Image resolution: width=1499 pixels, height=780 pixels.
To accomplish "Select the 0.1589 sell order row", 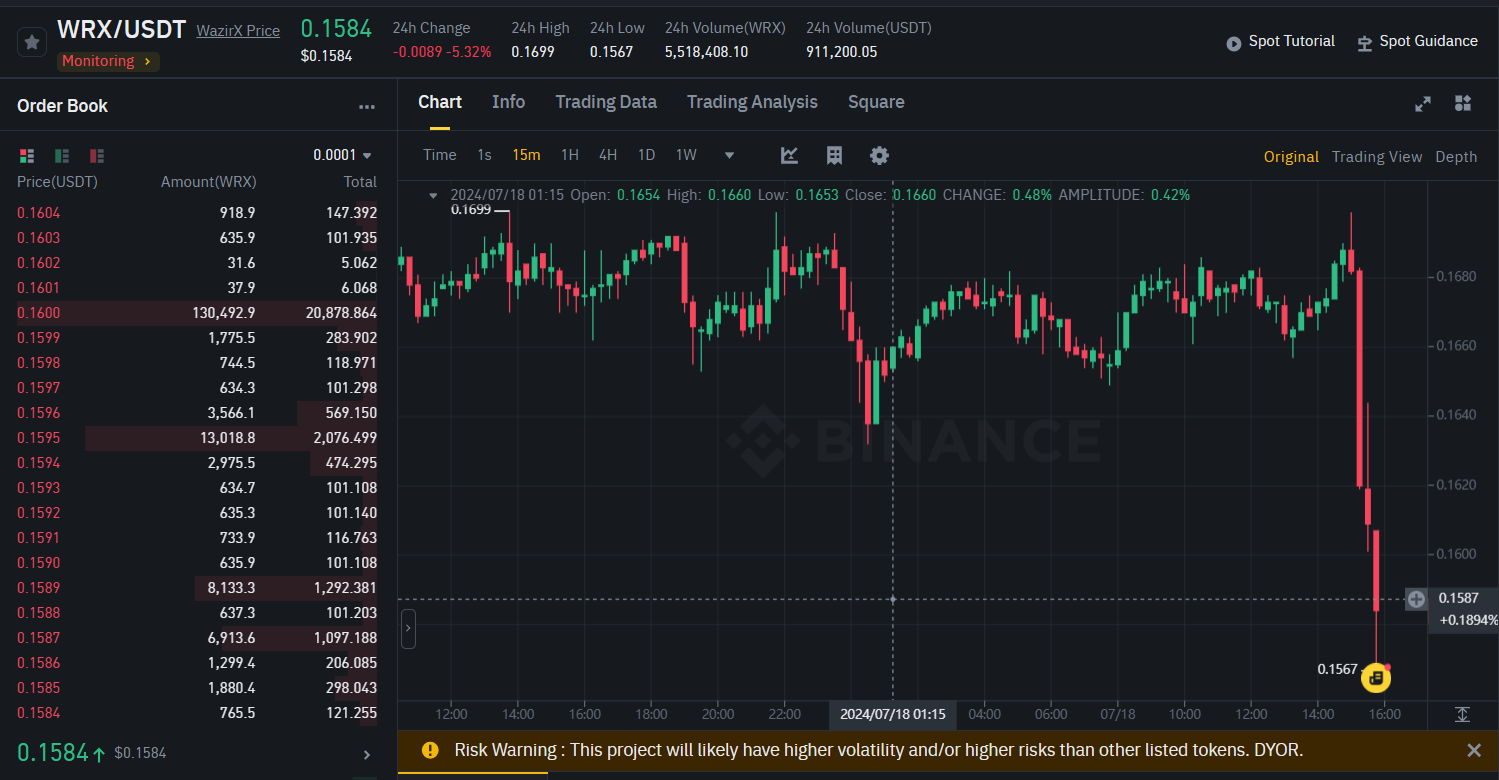I will point(197,588).
